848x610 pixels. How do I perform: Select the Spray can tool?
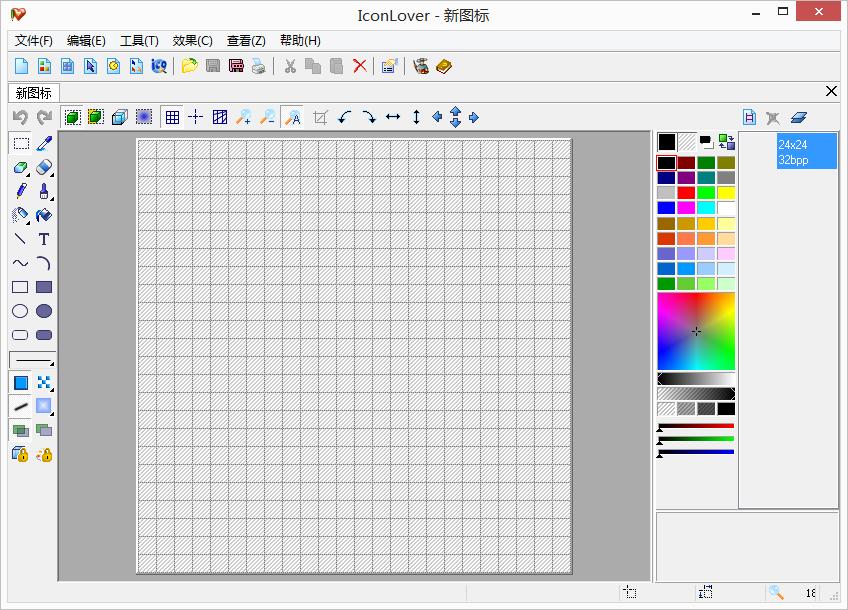(x=22, y=215)
